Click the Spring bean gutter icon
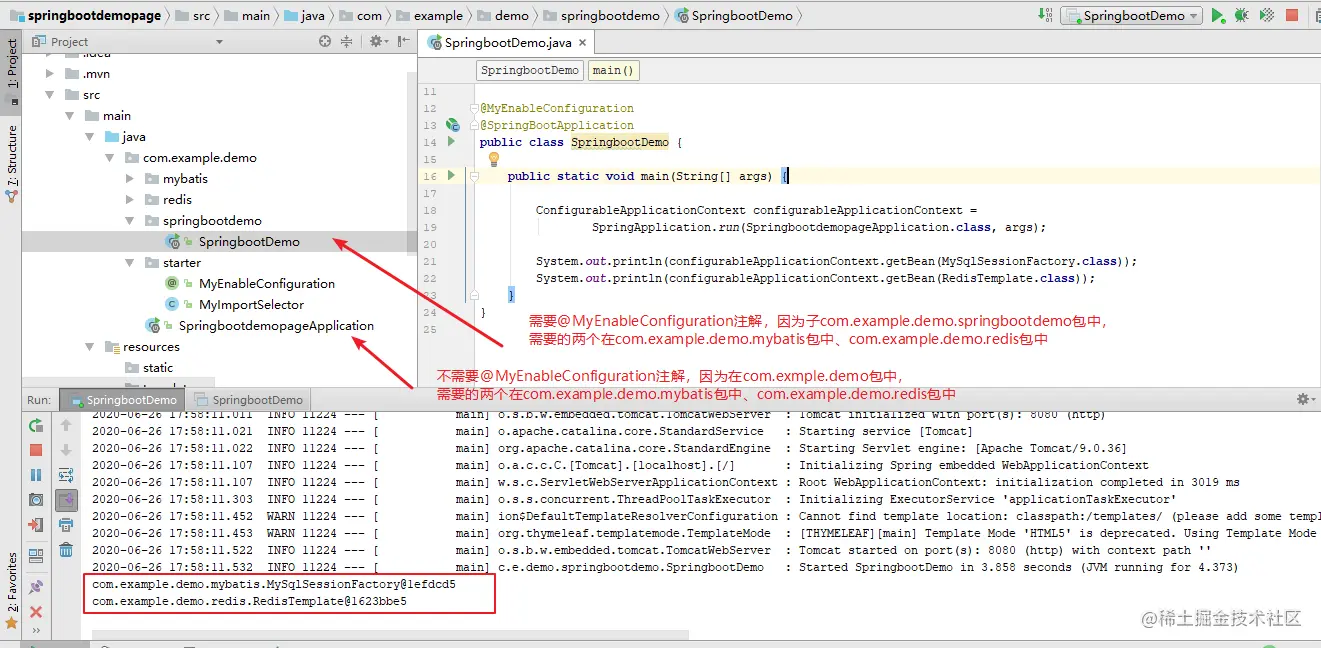 click(452, 125)
